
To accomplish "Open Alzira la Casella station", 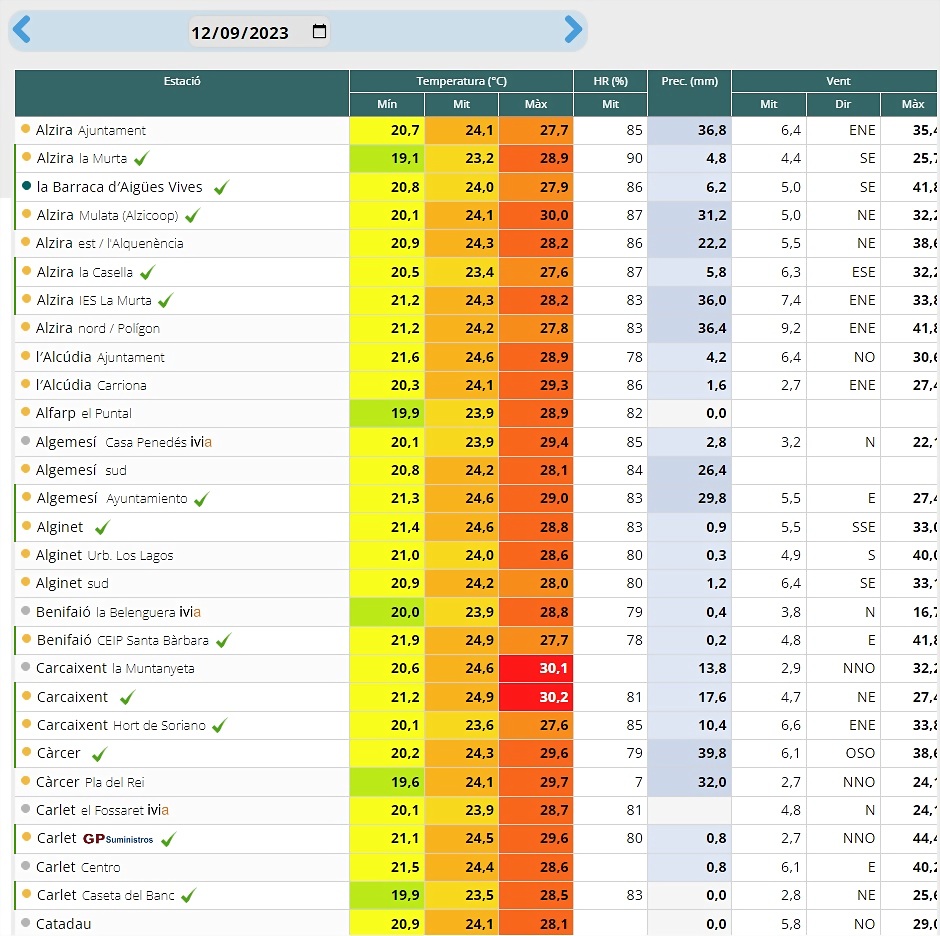I will 85,272.
